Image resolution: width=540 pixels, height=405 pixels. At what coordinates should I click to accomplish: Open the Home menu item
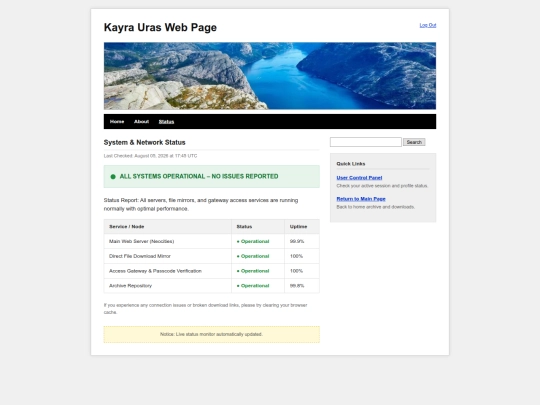point(117,122)
